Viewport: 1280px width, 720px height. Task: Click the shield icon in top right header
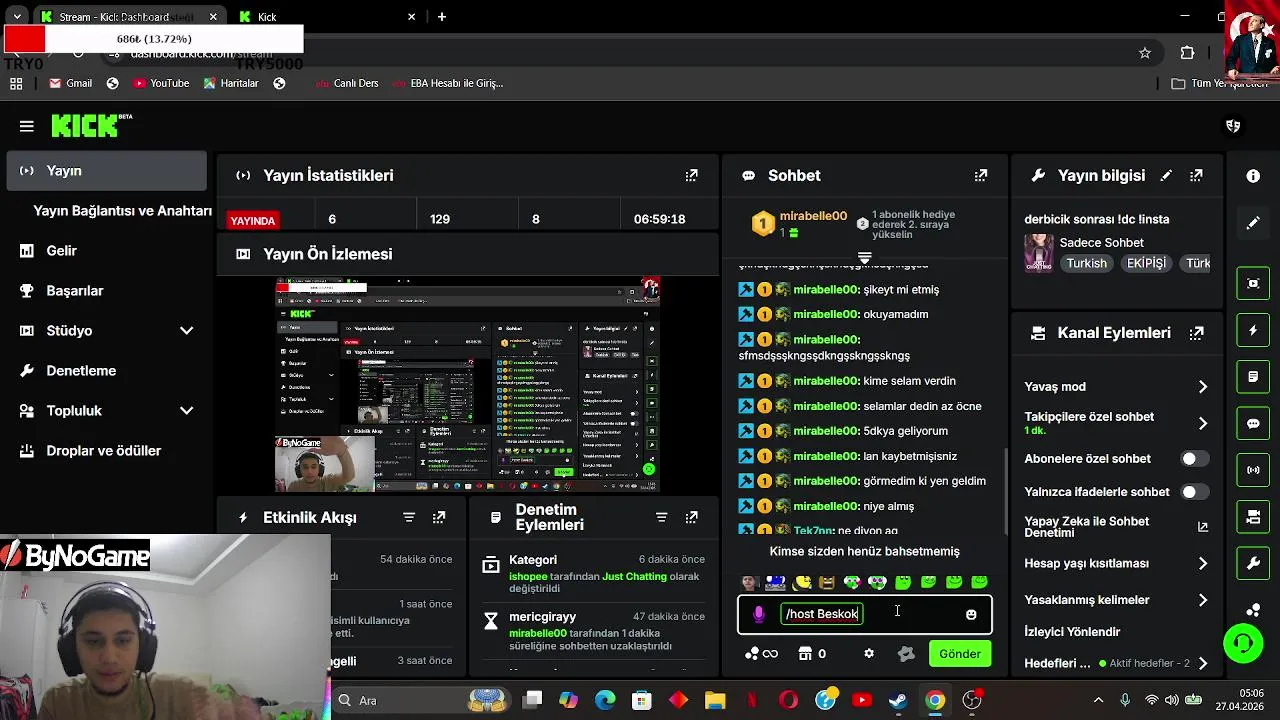[x=1233, y=126]
